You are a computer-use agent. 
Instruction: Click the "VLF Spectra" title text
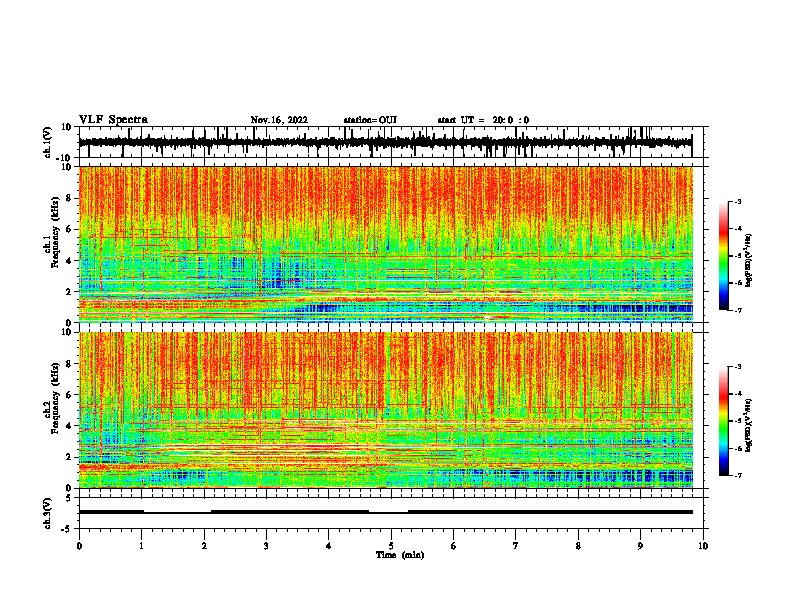(x=113, y=120)
